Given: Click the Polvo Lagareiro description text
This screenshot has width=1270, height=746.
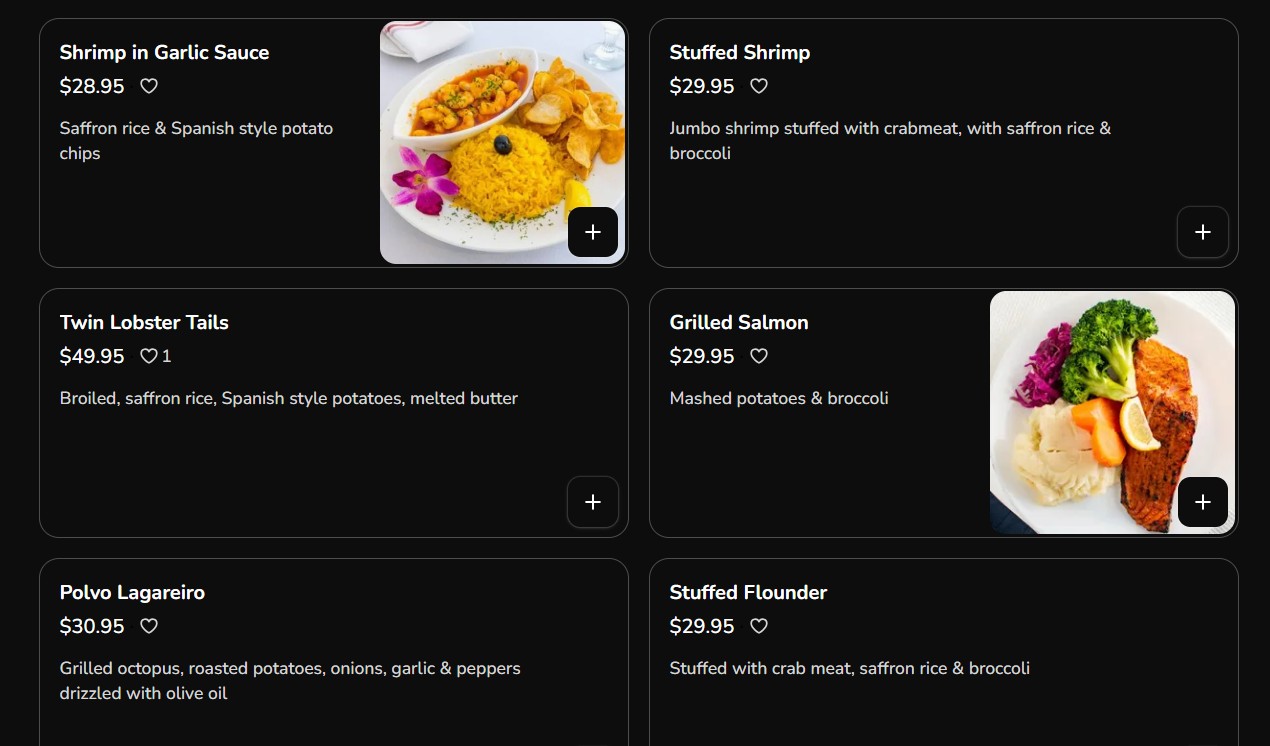Looking at the screenshot, I should [290, 680].
